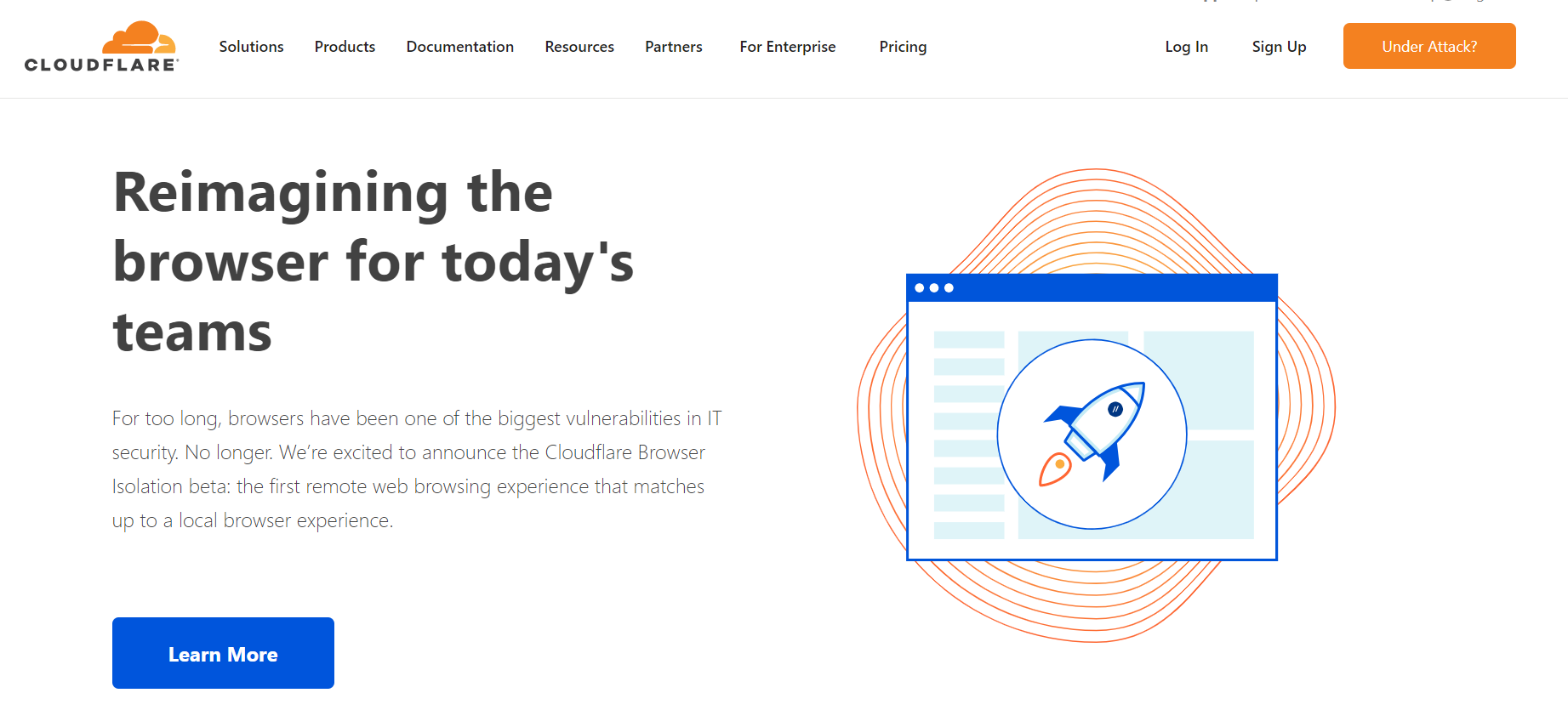Image resolution: width=1568 pixels, height=710 pixels.
Task: Click the Sign Up link
Action: tap(1279, 47)
